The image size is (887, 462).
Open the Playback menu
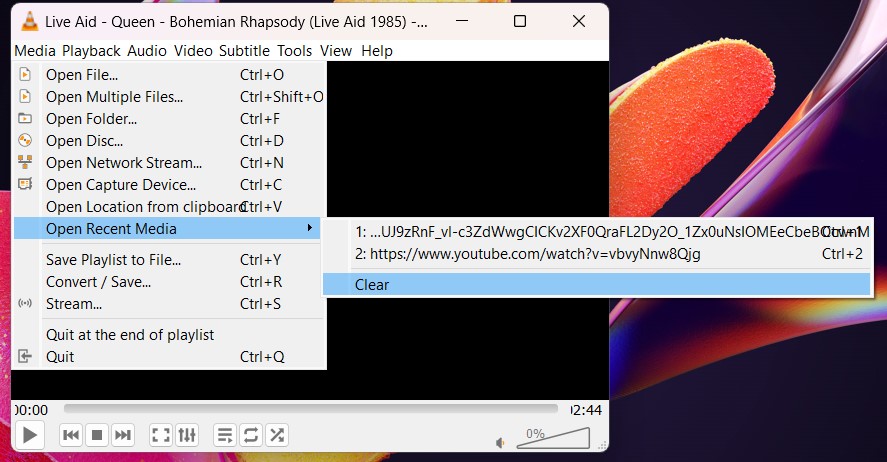pyautogui.click(x=91, y=51)
